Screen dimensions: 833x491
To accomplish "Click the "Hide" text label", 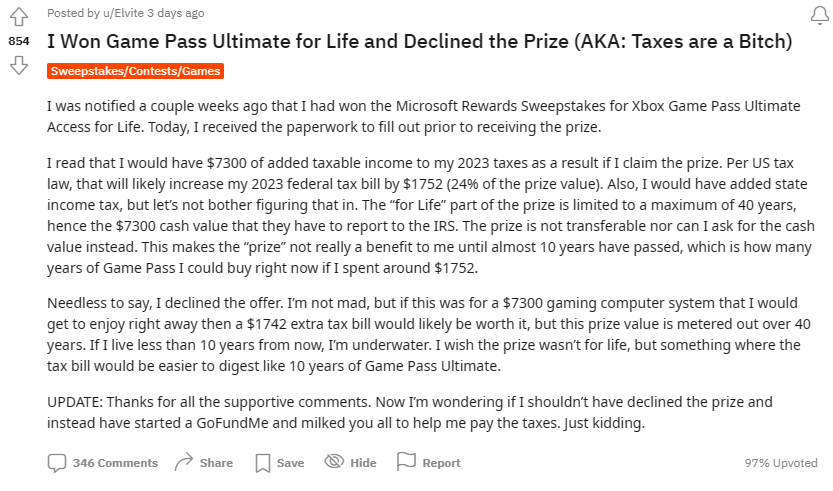I will [363, 463].
